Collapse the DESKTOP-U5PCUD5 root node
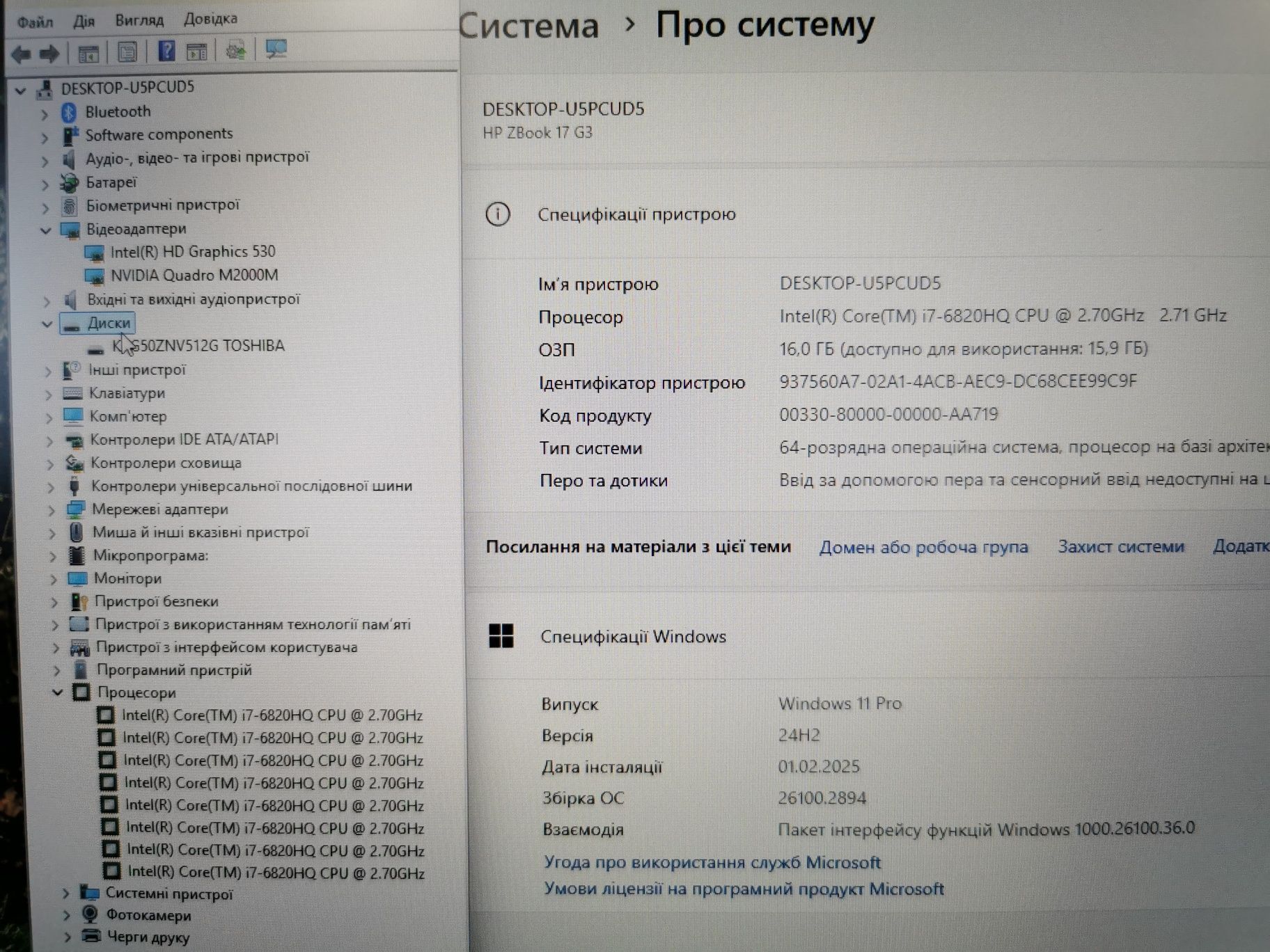The height and width of the screenshot is (952, 1270). coord(21,90)
